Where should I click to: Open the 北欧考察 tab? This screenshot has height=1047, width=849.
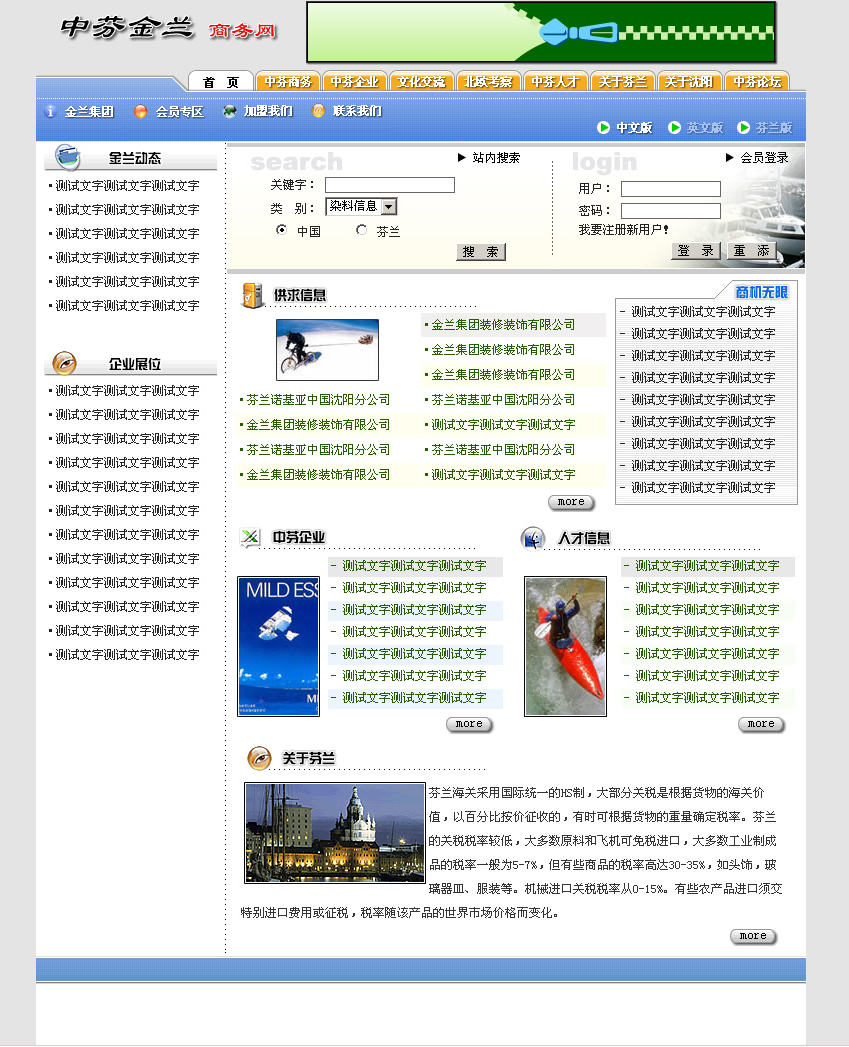pos(488,81)
